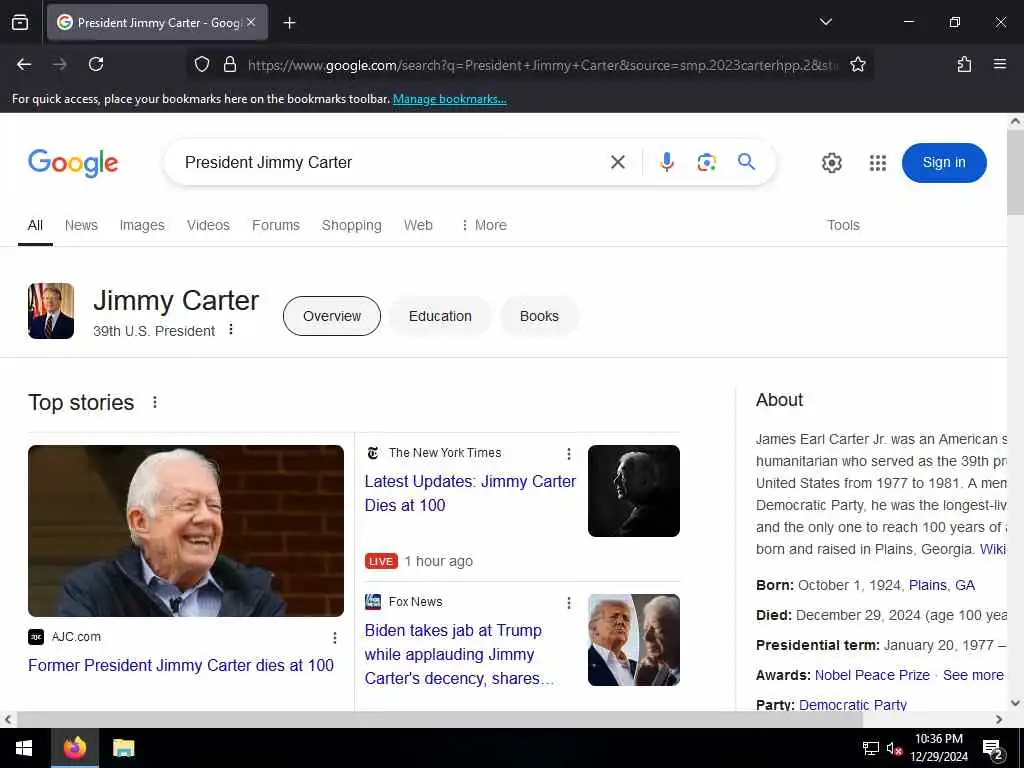Click the horizontal scrollbar right arrow
The image size is (1024, 768).
tap(999, 720)
